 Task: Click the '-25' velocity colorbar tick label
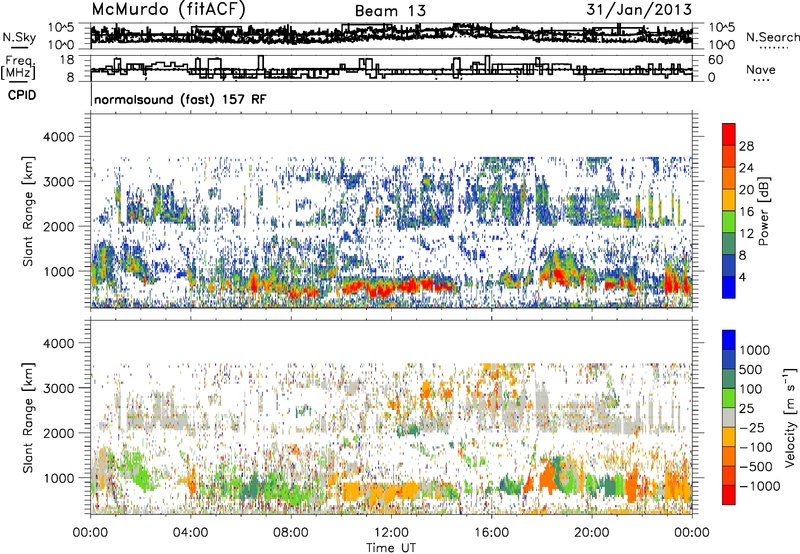(x=752, y=428)
